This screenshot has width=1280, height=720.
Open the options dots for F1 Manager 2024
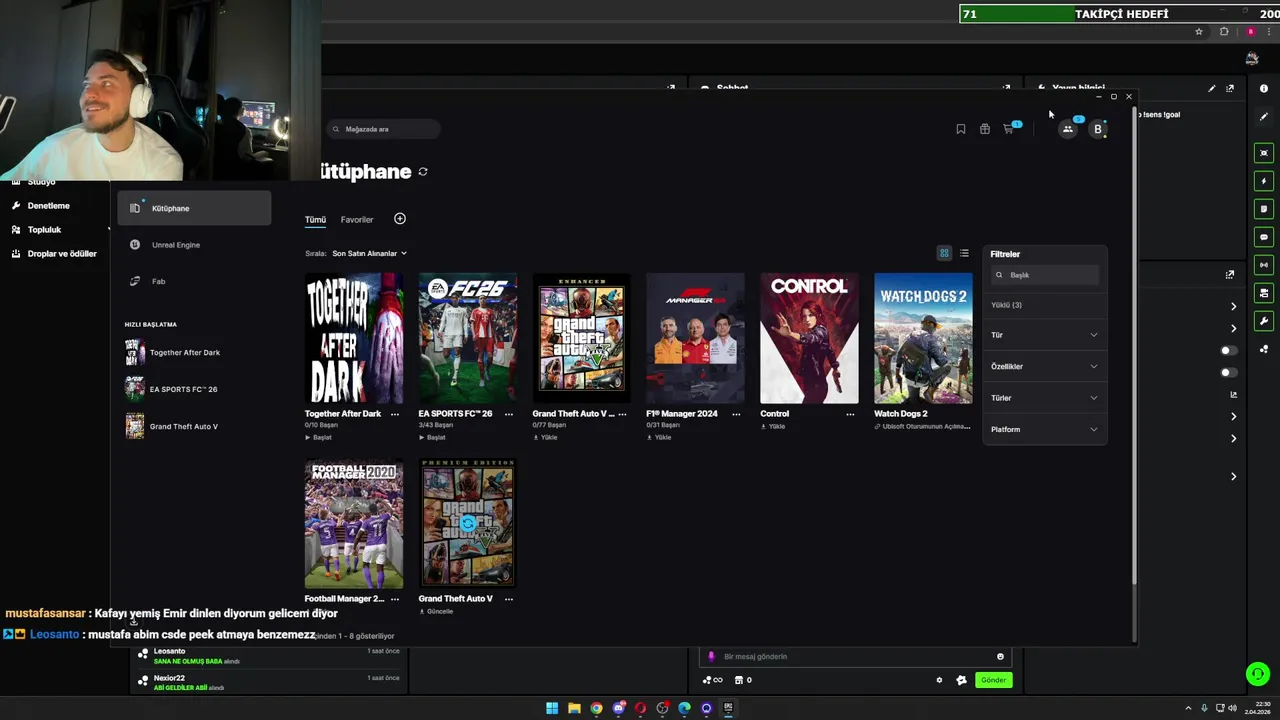(736, 414)
